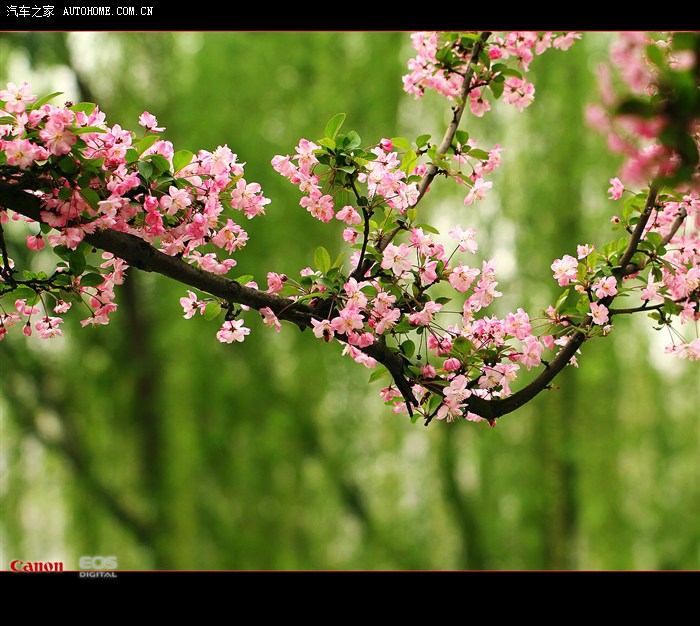This screenshot has height=626, width=700.
Task: Click the red Canon logo
Action: [x=37, y=566]
